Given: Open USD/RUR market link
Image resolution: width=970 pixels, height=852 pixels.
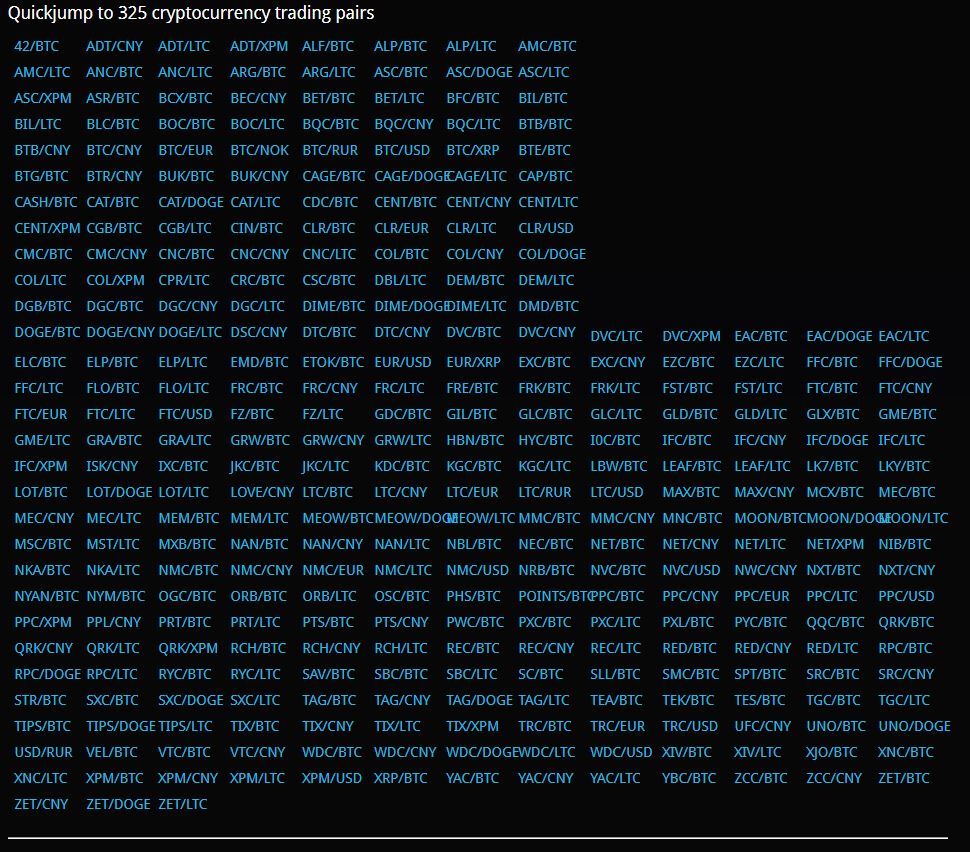Looking at the screenshot, I should [43, 752].
